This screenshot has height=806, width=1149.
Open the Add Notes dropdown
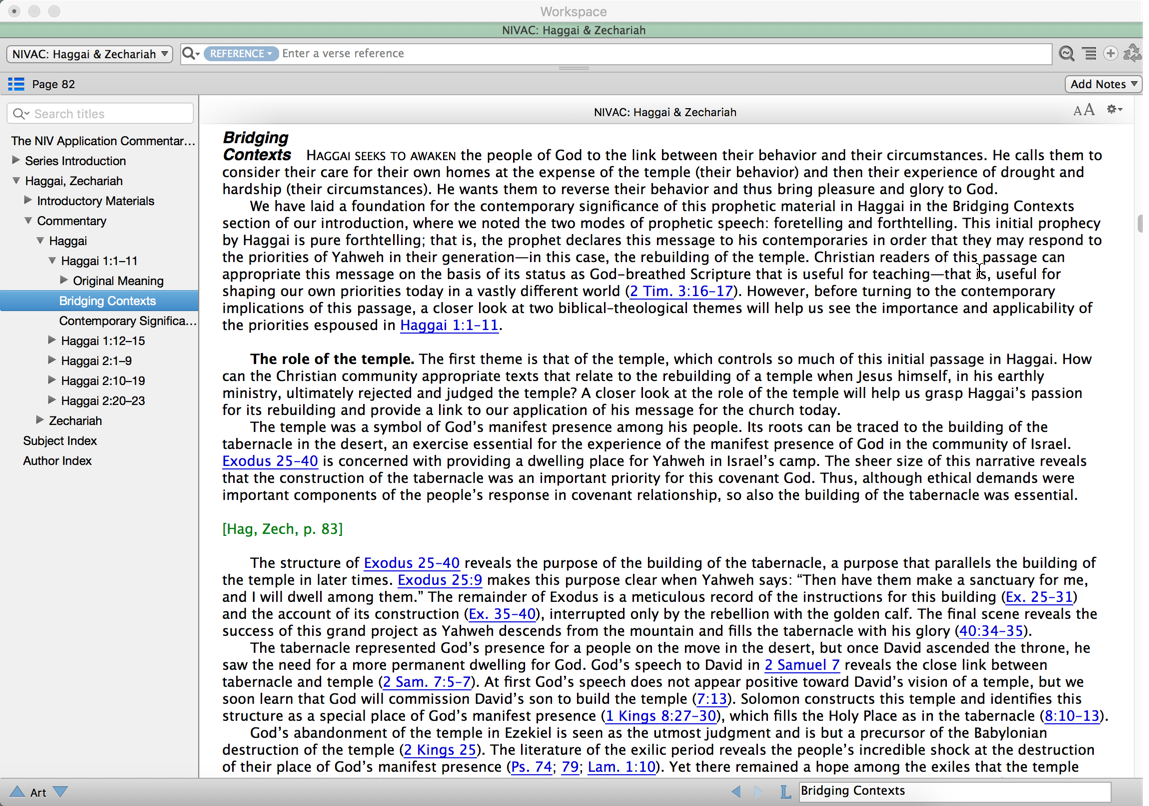(x=1104, y=84)
